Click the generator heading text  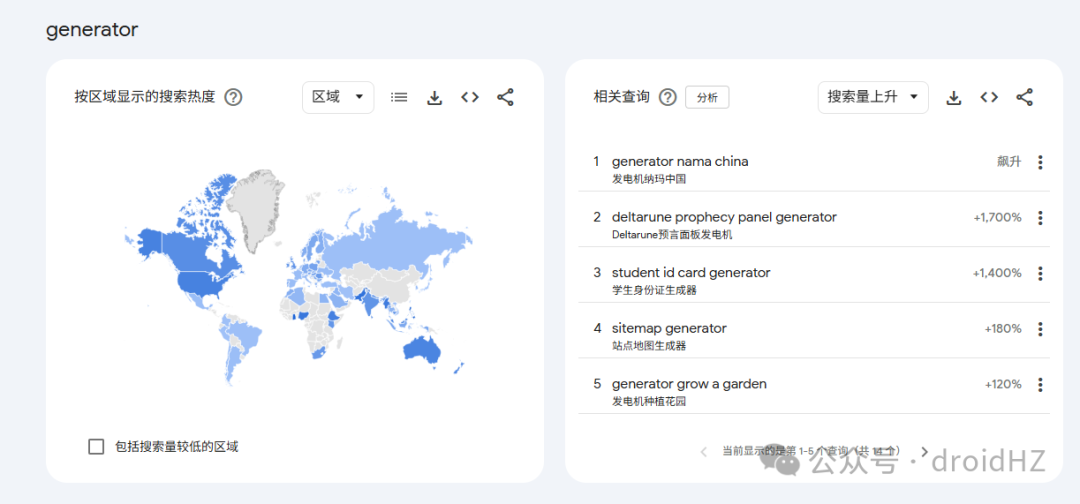[92, 30]
